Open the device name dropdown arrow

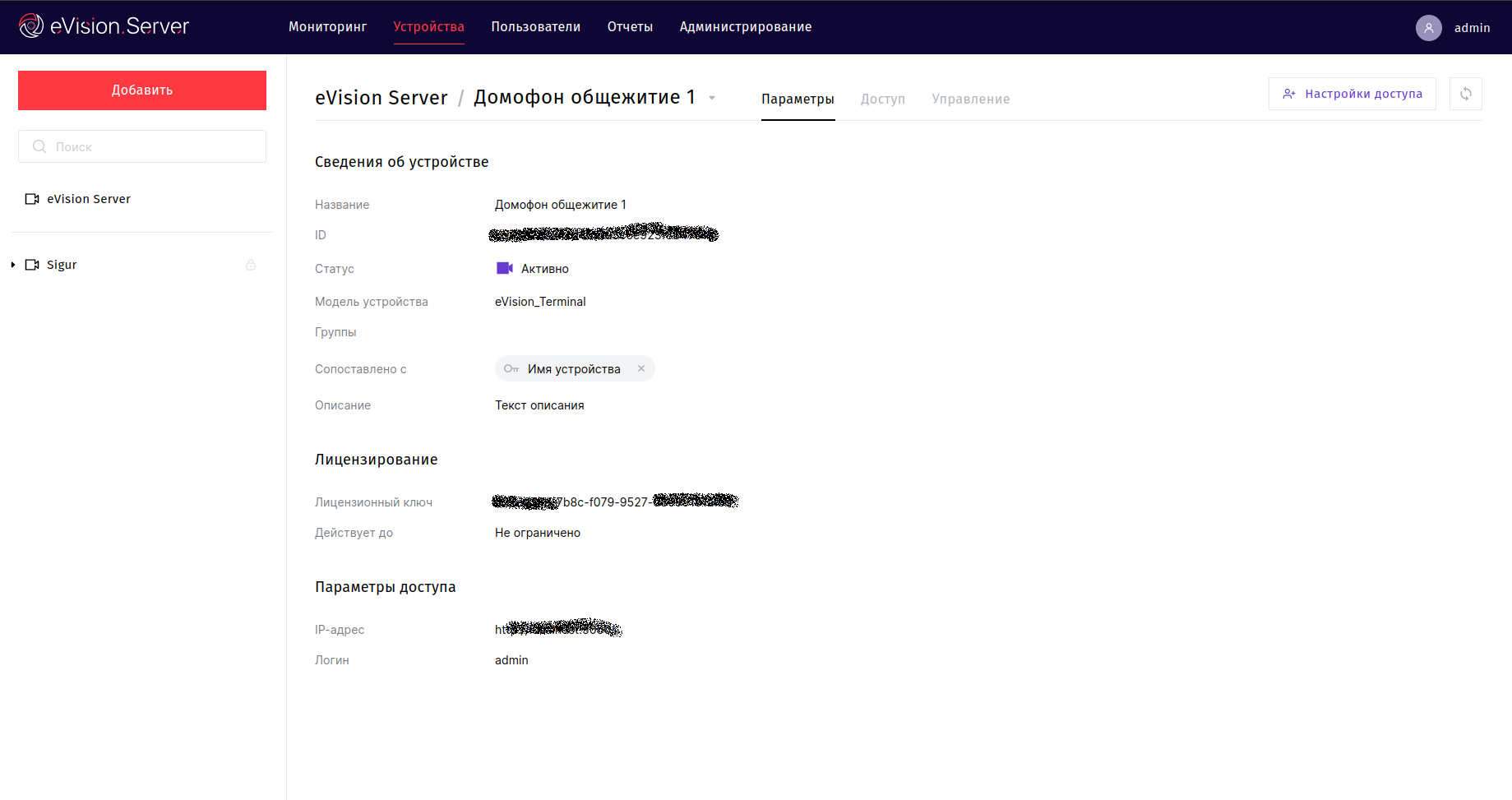pyautogui.click(x=712, y=98)
